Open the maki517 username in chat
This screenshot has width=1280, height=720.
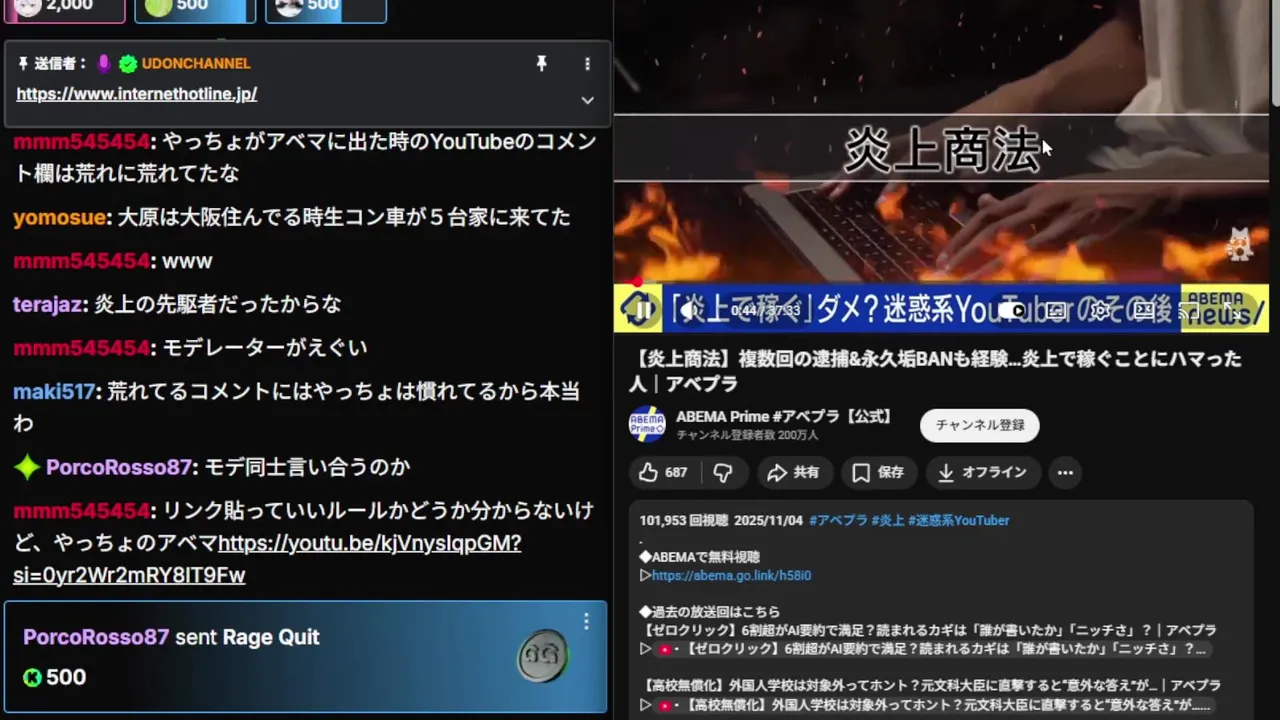54,392
